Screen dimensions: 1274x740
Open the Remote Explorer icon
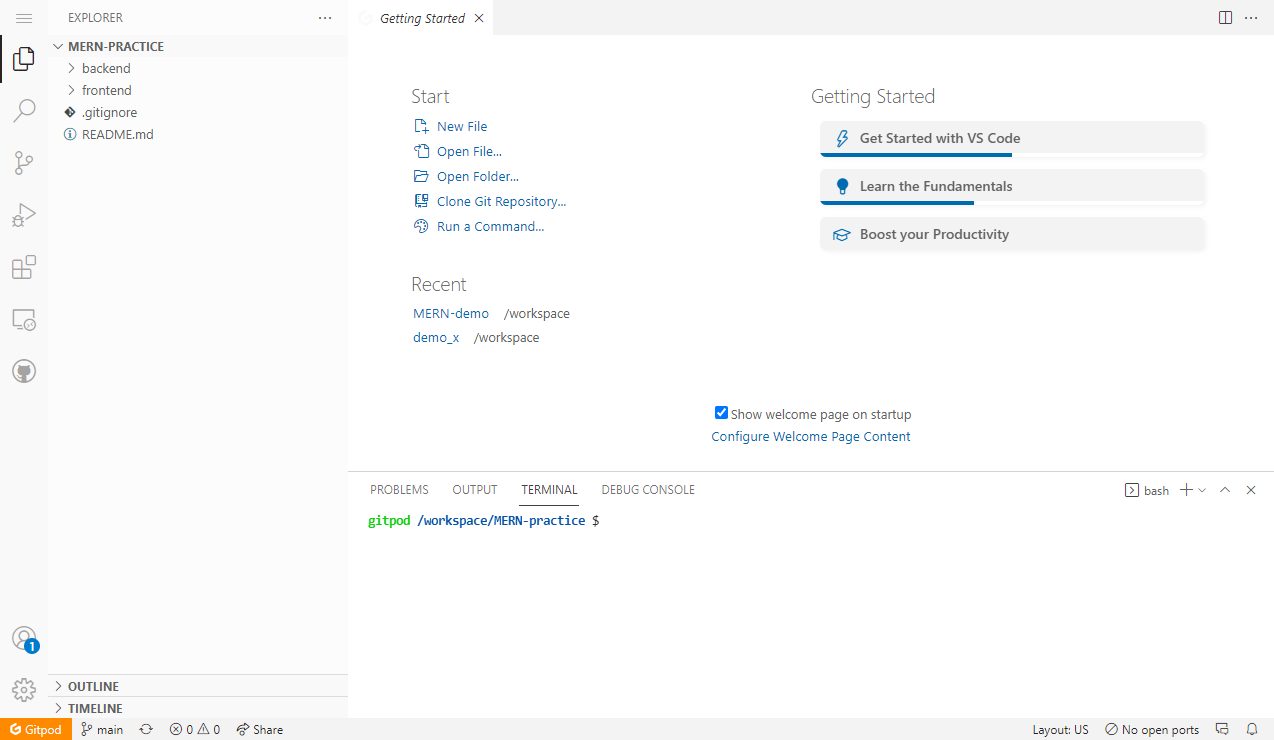(24, 320)
